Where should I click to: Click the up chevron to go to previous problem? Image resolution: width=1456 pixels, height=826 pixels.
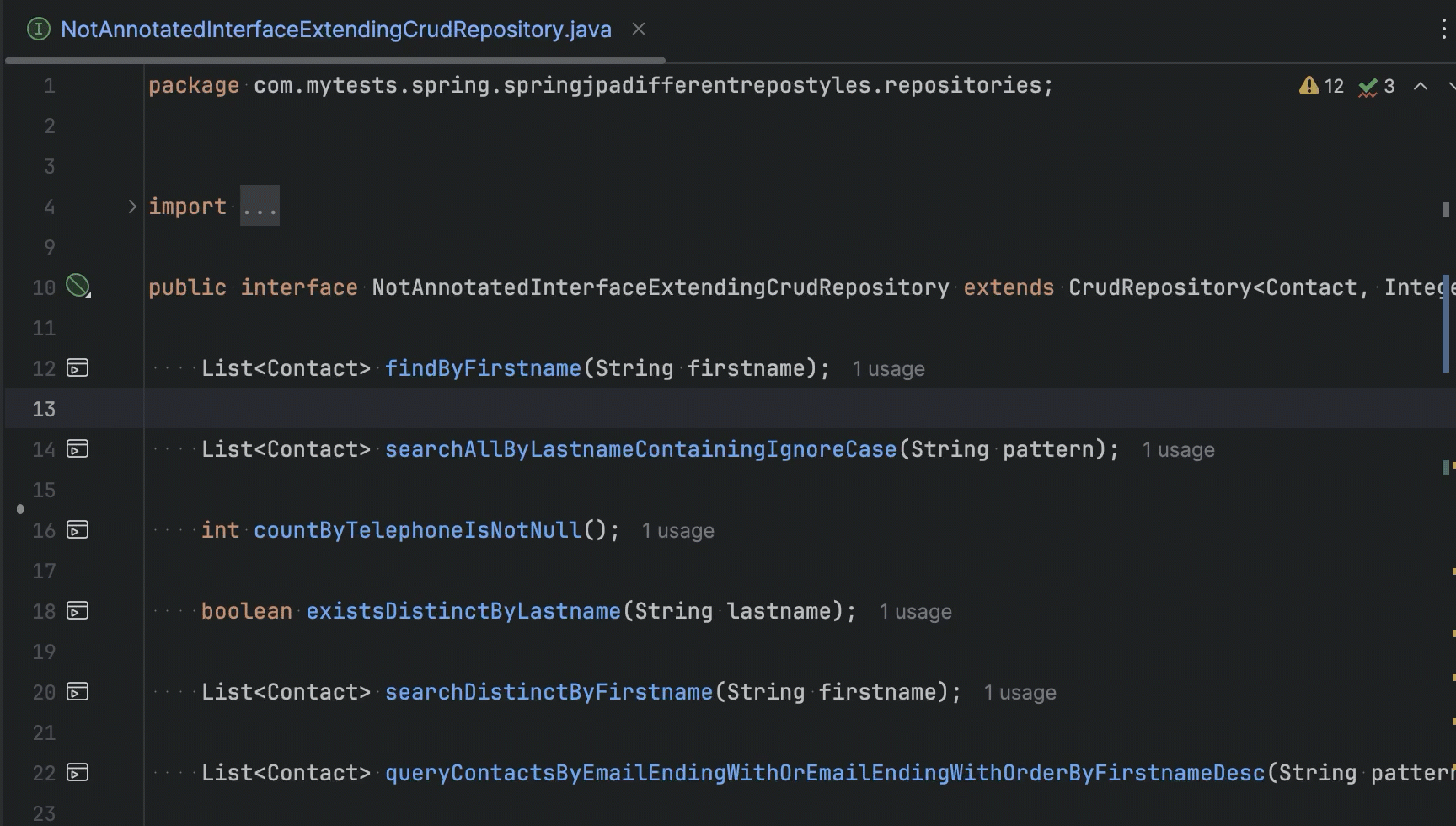click(x=1421, y=86)
